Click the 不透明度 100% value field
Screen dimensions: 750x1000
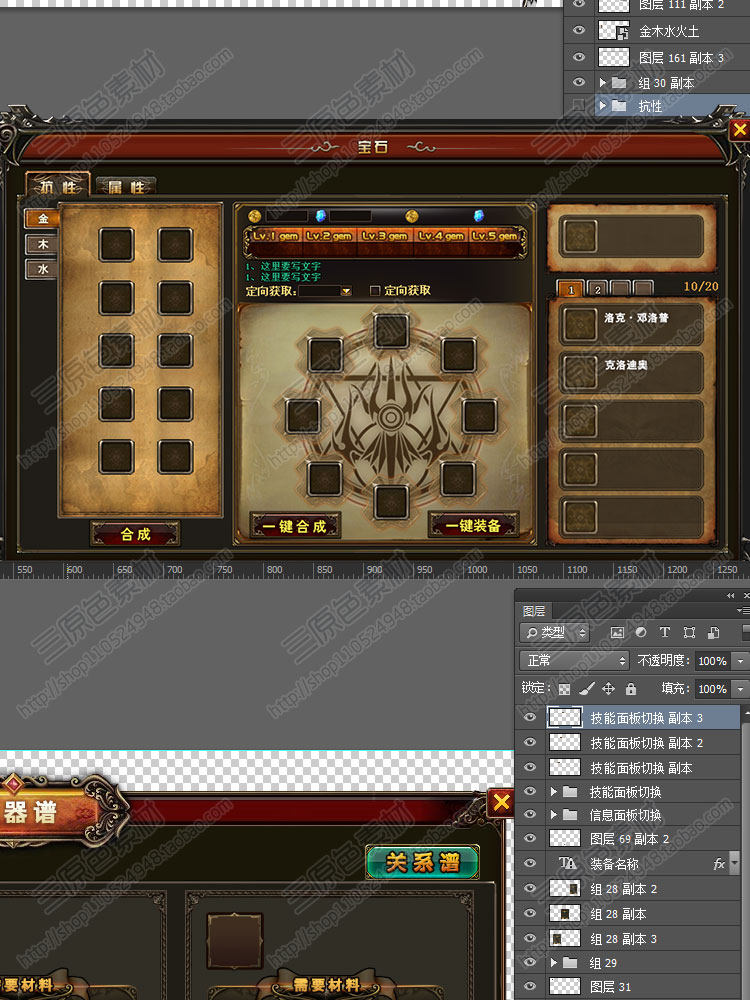pyautogui.click(x=712, y=661)
